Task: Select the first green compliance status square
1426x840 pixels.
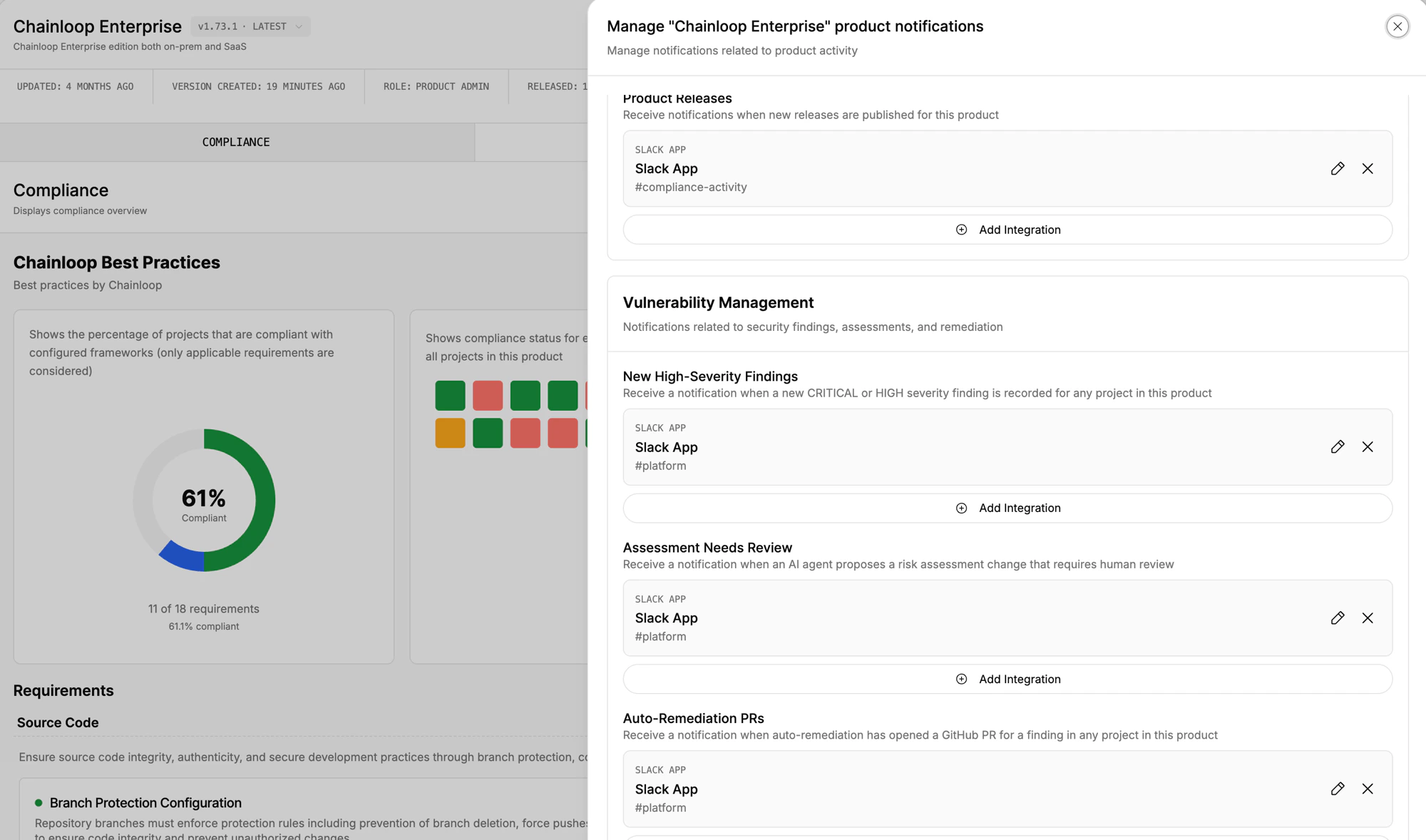Action: click(450, 396)
